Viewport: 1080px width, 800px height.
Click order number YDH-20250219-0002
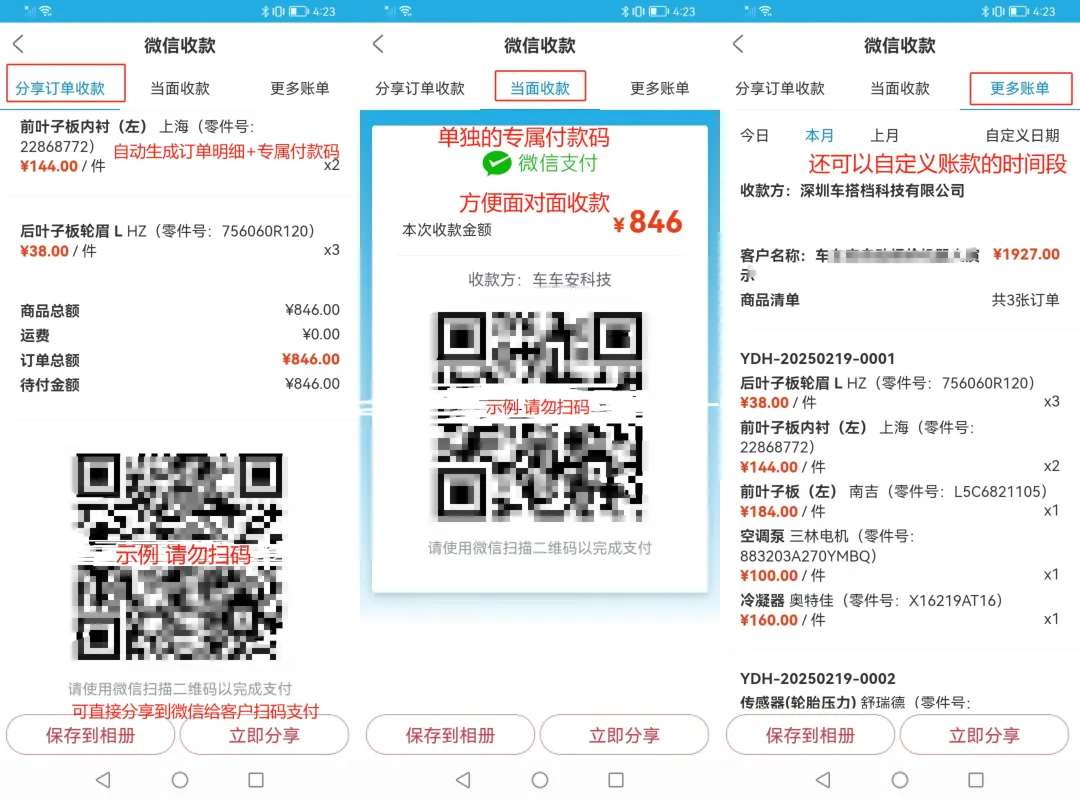coord(818,678)
